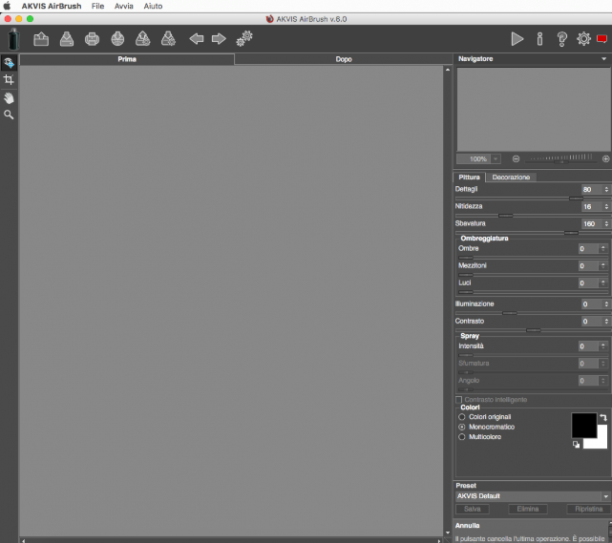Tick the Contrasto intelligente checkbox
This screenshot has height=543, width=612.
pyautogui.click(x=459, y=400)
